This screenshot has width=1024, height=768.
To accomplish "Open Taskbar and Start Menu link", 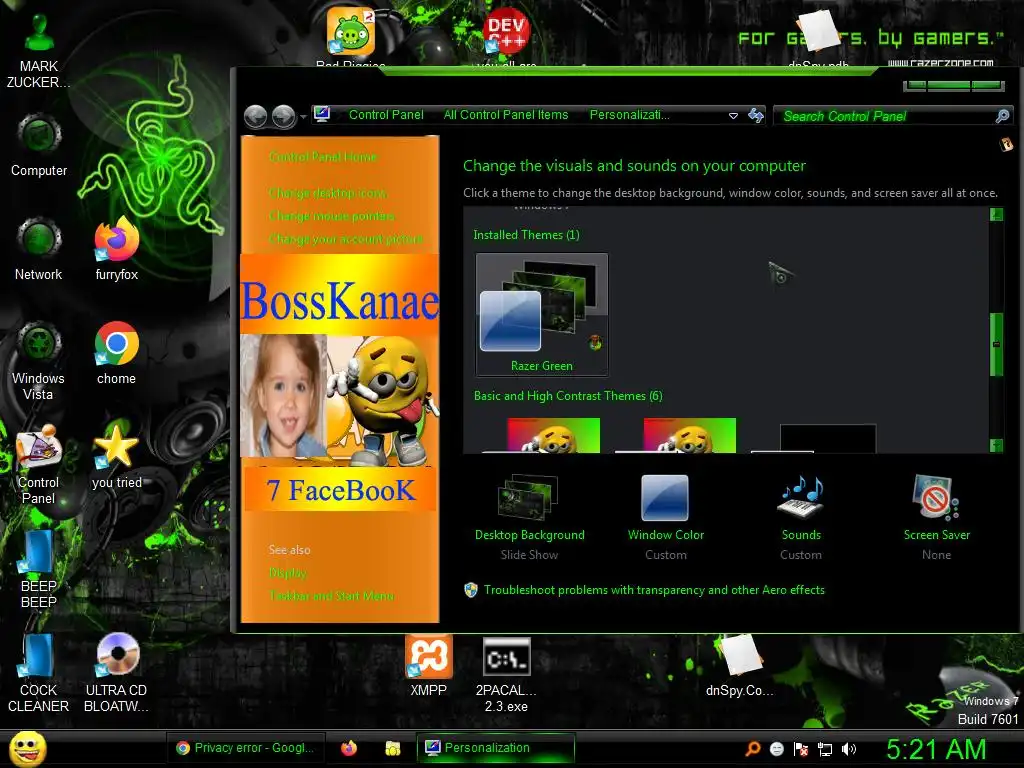I will 332,596.
